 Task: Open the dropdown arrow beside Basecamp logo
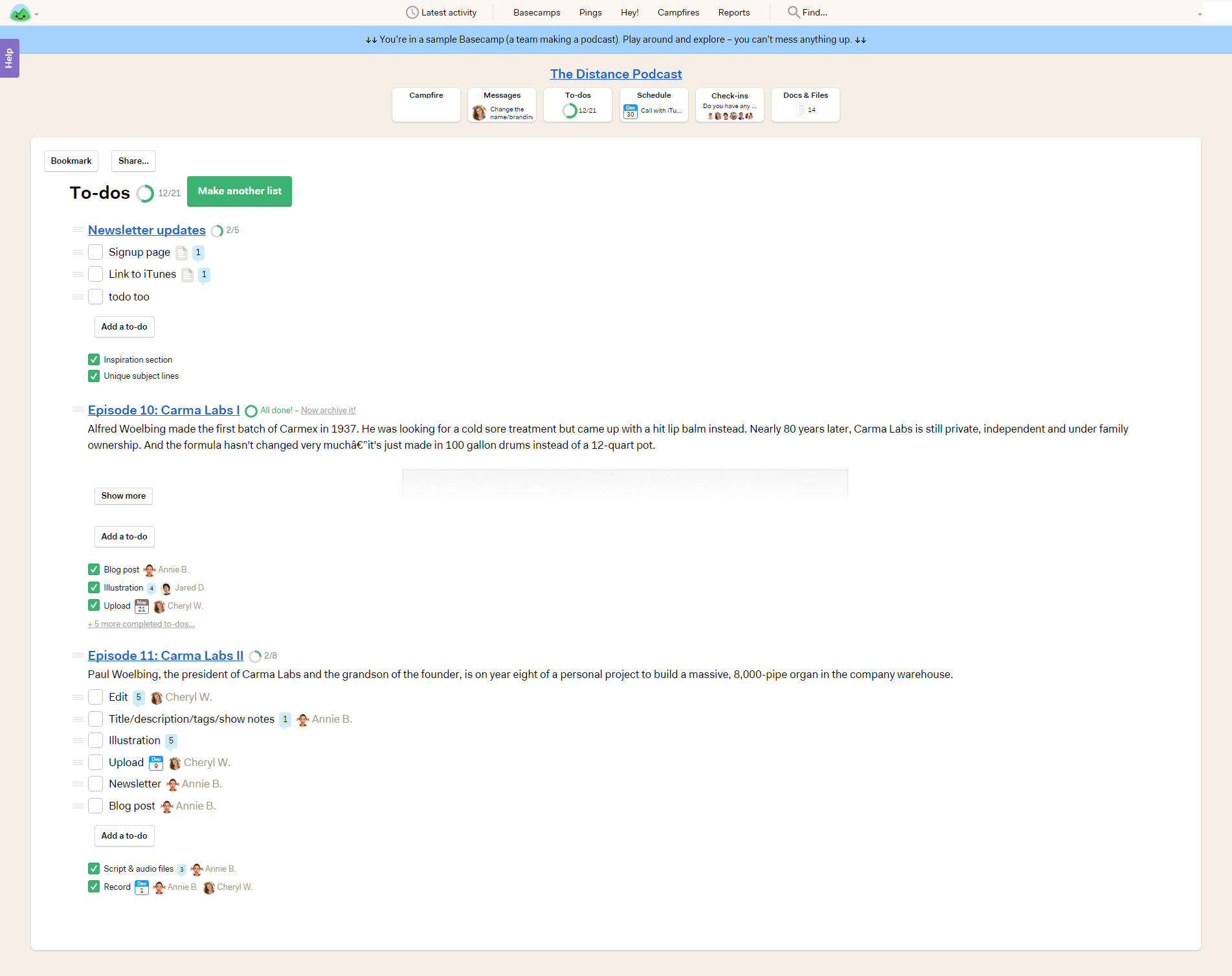coord(37,14)
